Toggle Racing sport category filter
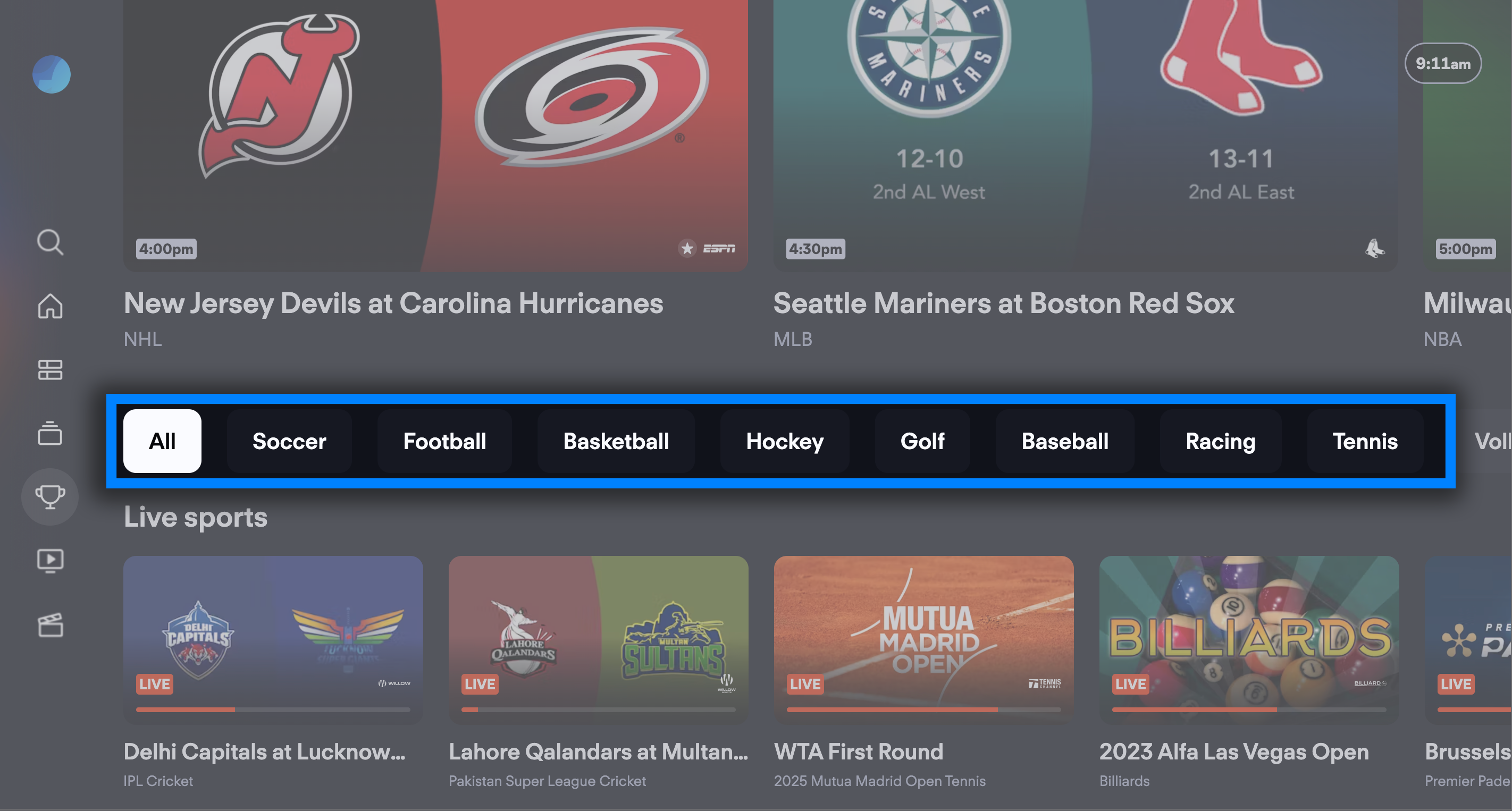Screen dimensions: 1512x811 pos(1220,440)
